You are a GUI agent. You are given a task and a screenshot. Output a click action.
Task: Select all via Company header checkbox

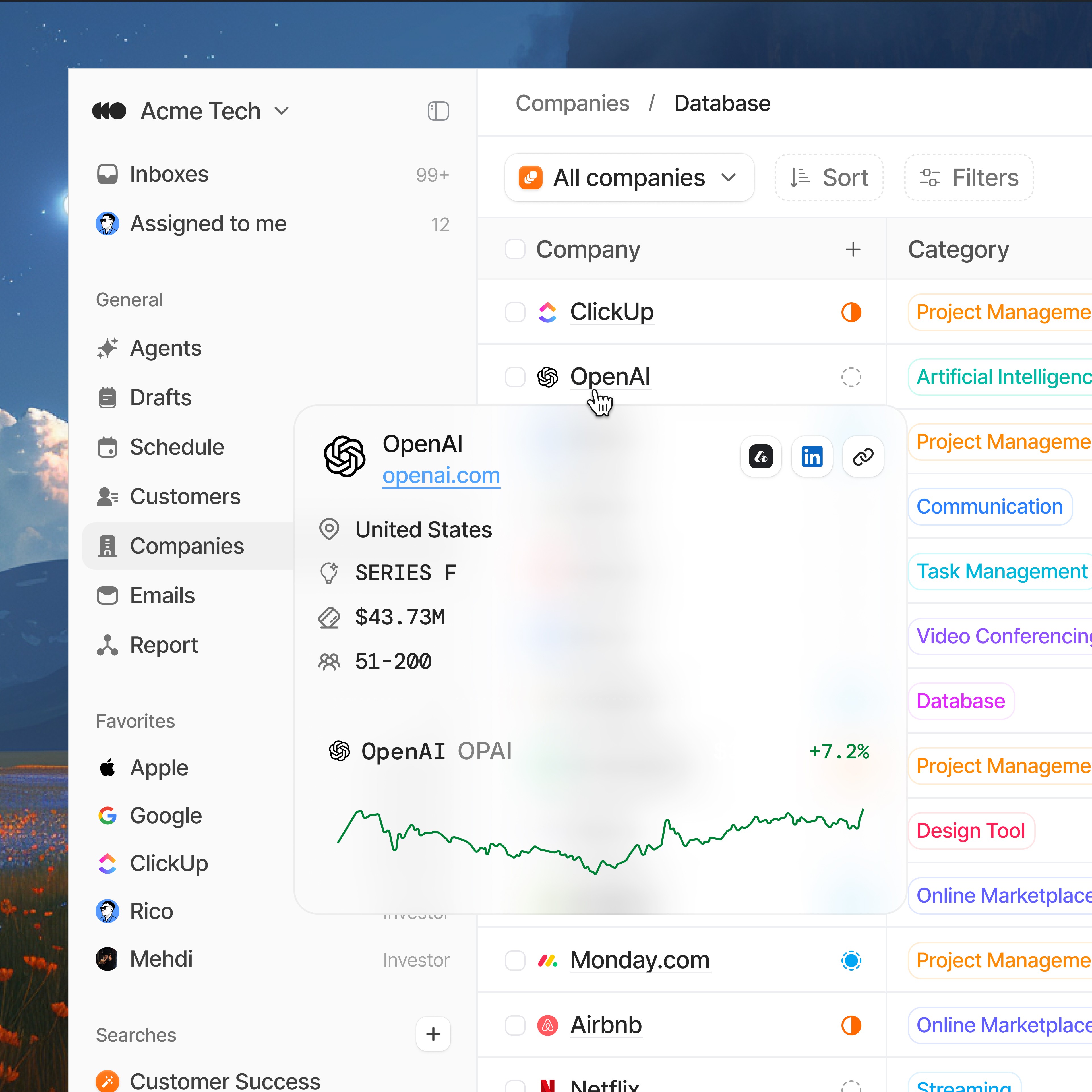(x=515, y=249)
